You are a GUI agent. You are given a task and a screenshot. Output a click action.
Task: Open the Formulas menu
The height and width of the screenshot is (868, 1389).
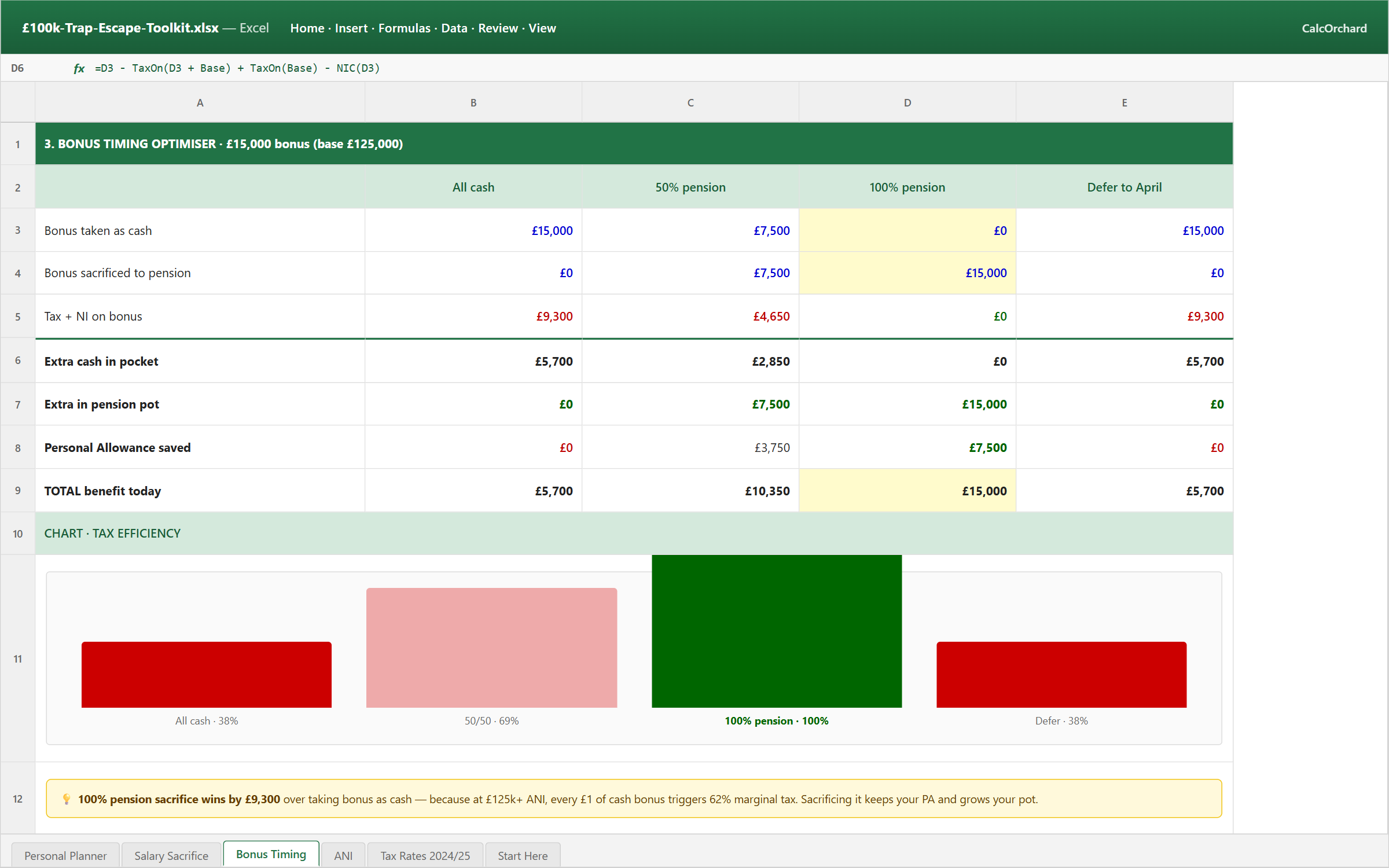(404, 28)
